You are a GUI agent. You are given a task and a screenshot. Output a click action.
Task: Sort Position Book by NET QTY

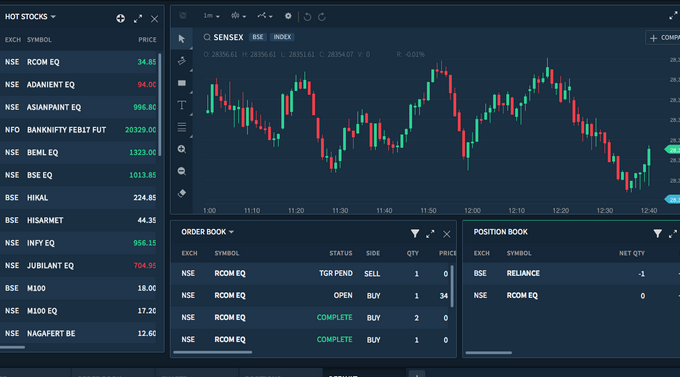[x=631, y=253]
